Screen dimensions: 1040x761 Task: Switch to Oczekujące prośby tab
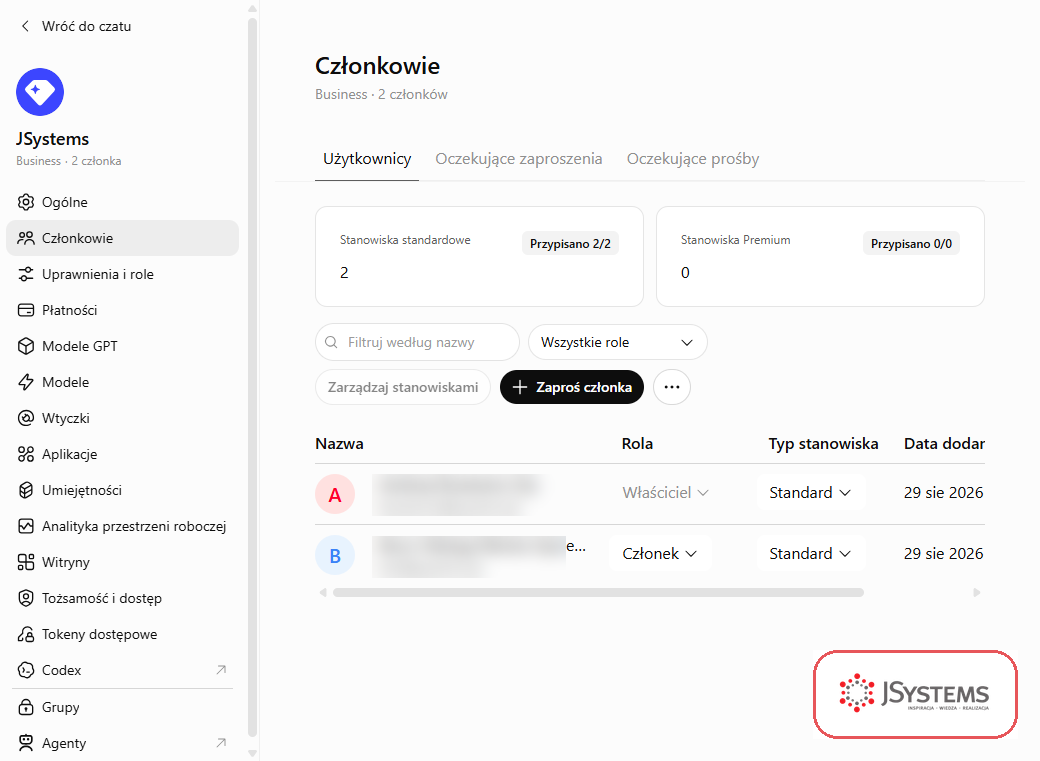(x=693, y=159)
